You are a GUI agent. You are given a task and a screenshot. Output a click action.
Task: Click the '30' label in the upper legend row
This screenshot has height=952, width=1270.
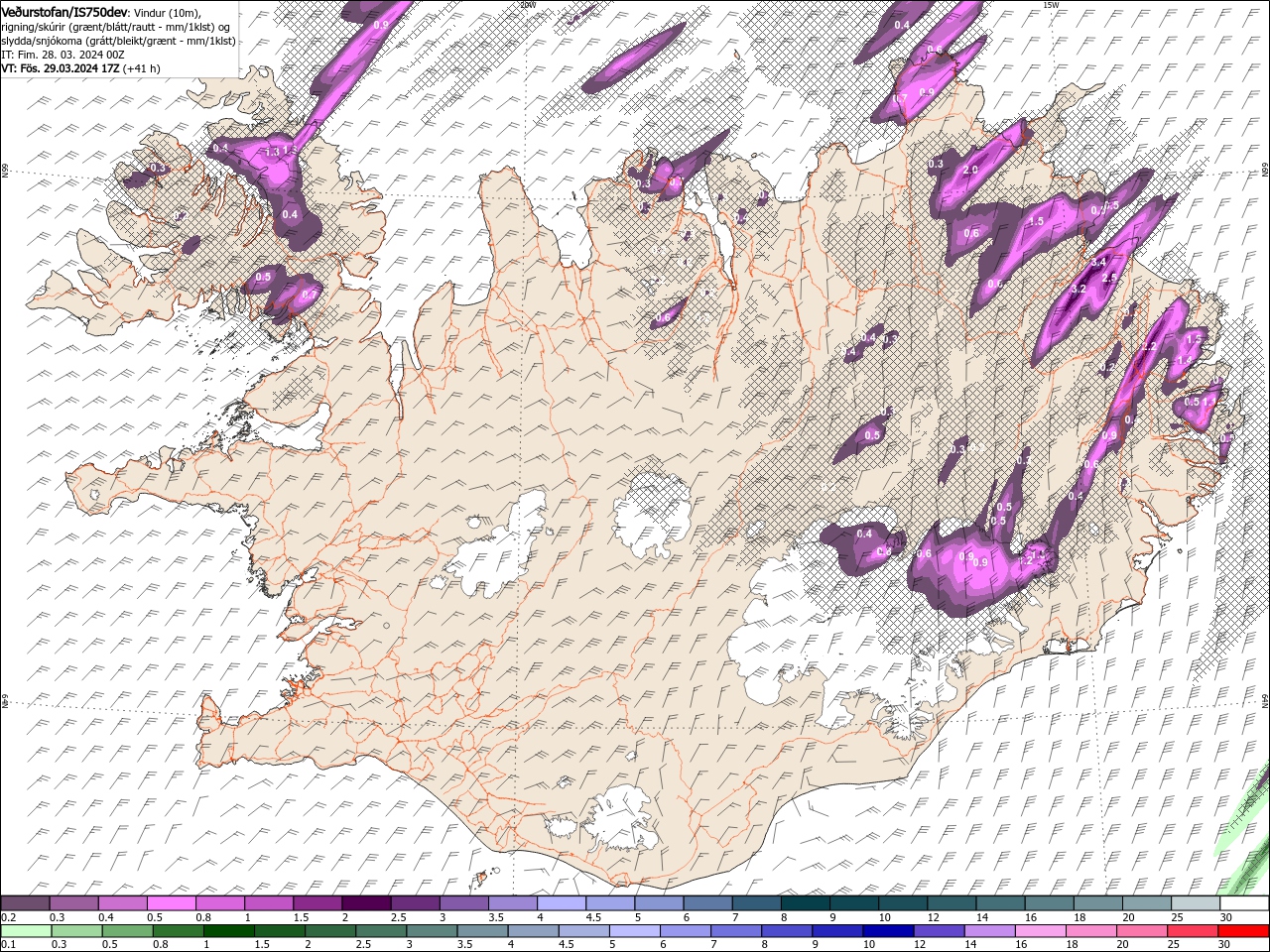click(1225, 917)
